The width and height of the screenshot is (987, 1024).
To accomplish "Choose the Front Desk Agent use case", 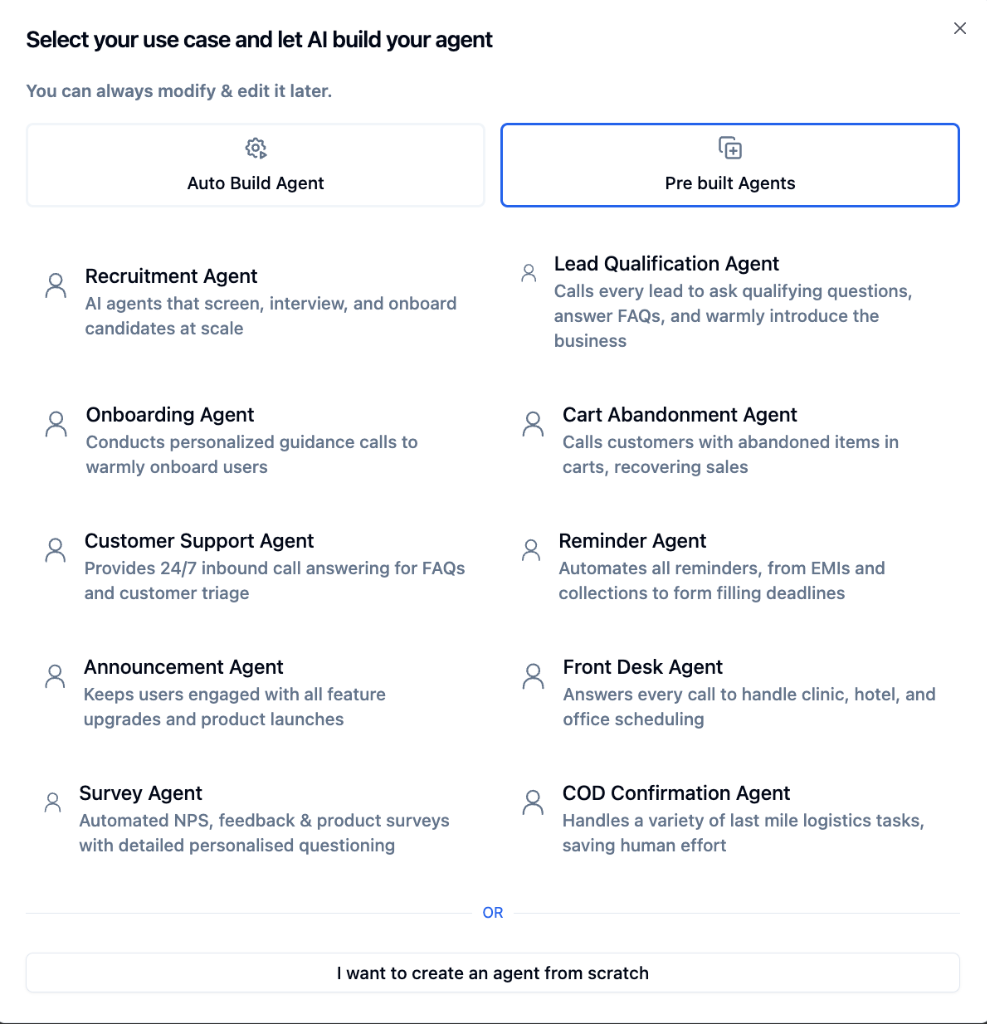I will pos(643,667).
